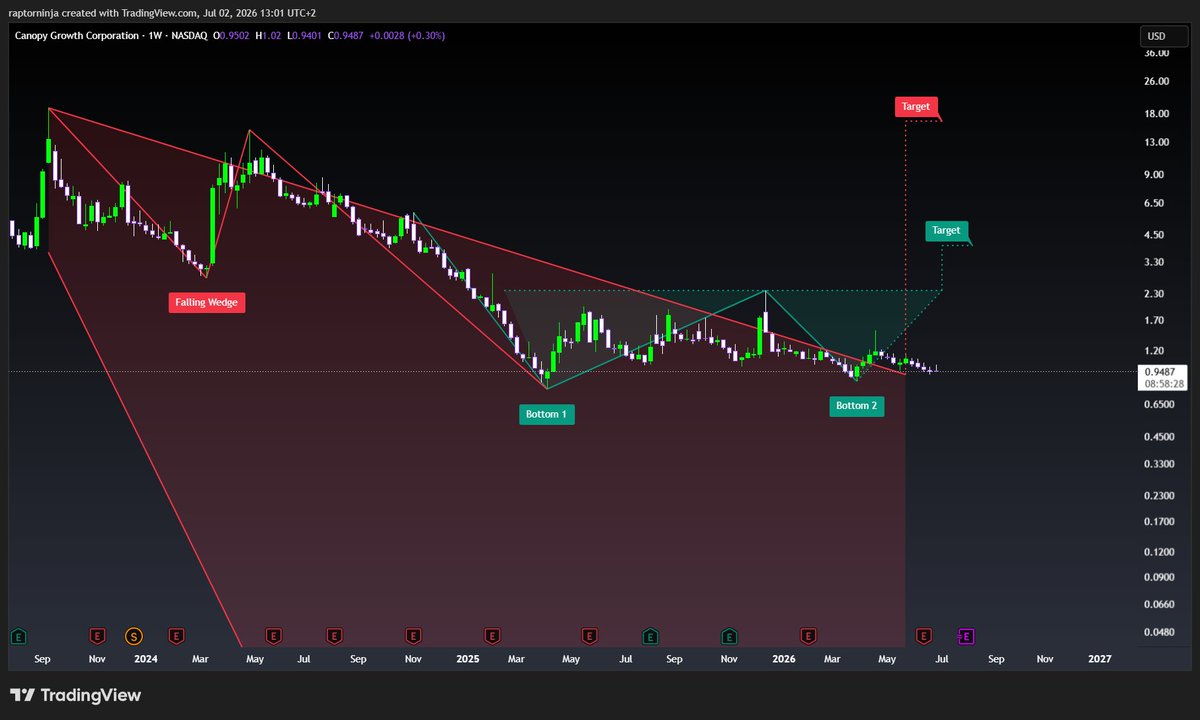Click the green earnings marker before Sep 2025
Viewport: 1200px width, 720px height.
650,635
